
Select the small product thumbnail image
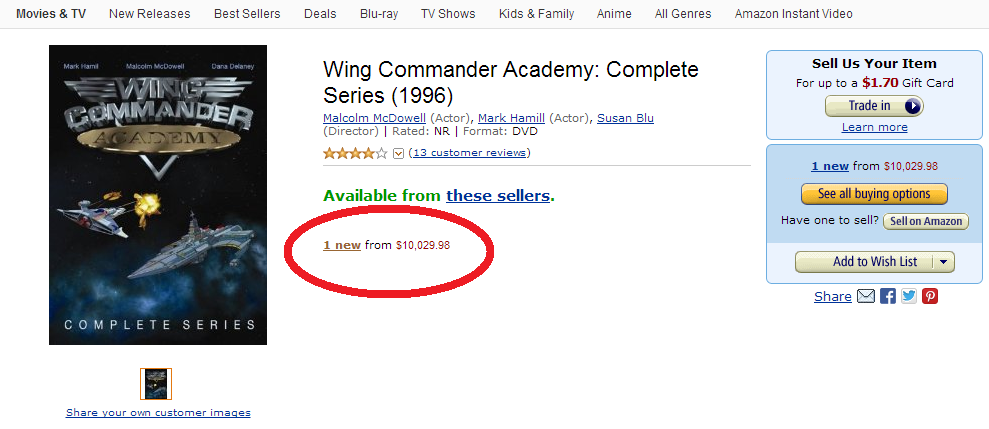156,384
